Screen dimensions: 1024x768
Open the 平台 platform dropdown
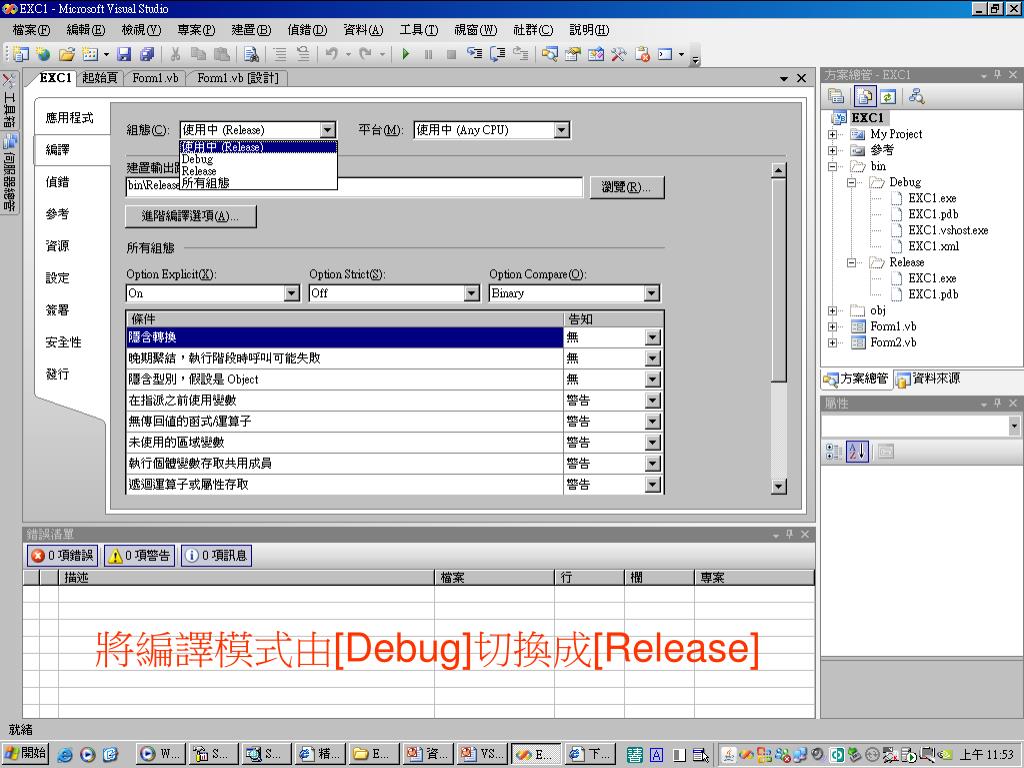pyautogui.click(x=562, y=130)
